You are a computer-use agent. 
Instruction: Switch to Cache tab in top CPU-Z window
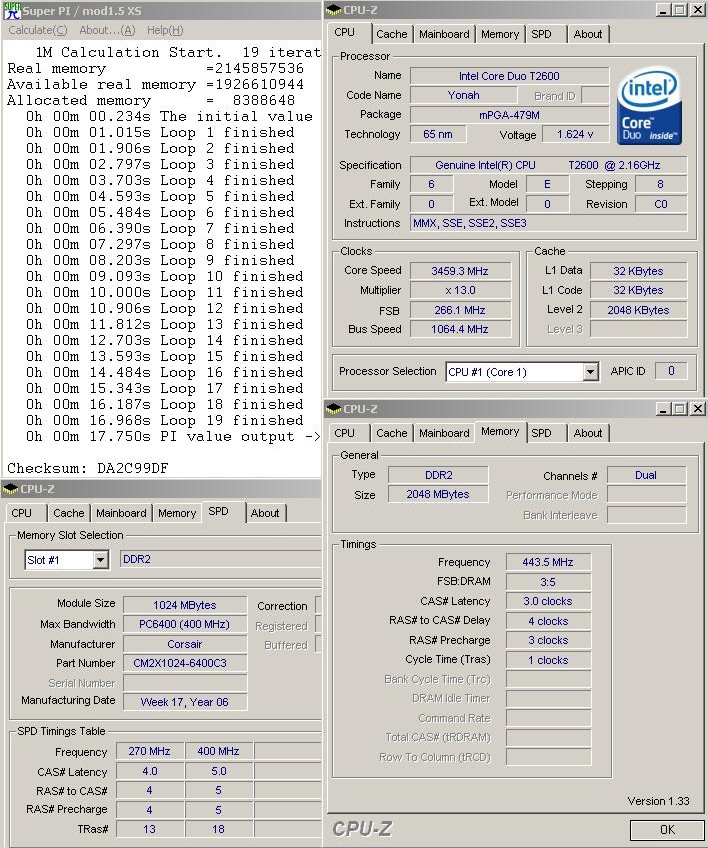point(392,34)
